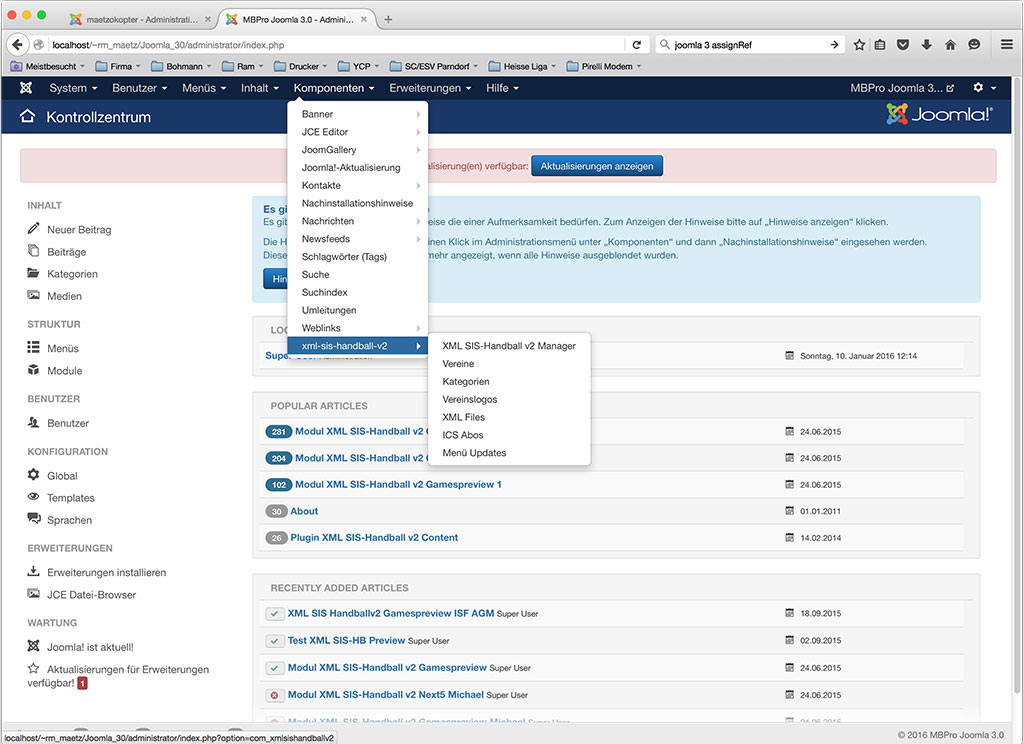Click the users icon beside Benutzer in sidebar
The height and width of the screenshot is (744, 1024).
pyautogui.click(x=33, y=422)
